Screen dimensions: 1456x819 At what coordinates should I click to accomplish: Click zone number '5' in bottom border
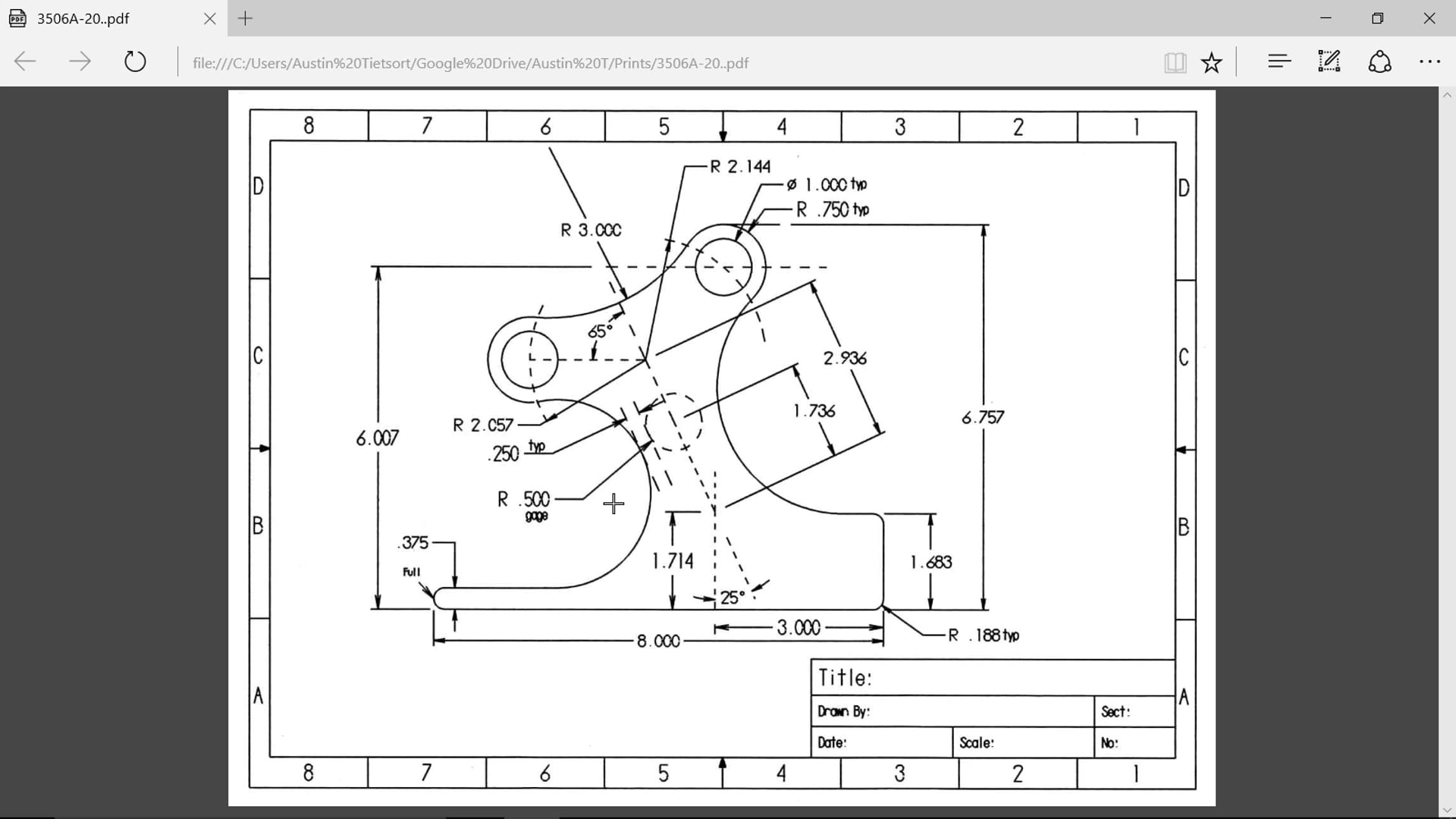664,773
